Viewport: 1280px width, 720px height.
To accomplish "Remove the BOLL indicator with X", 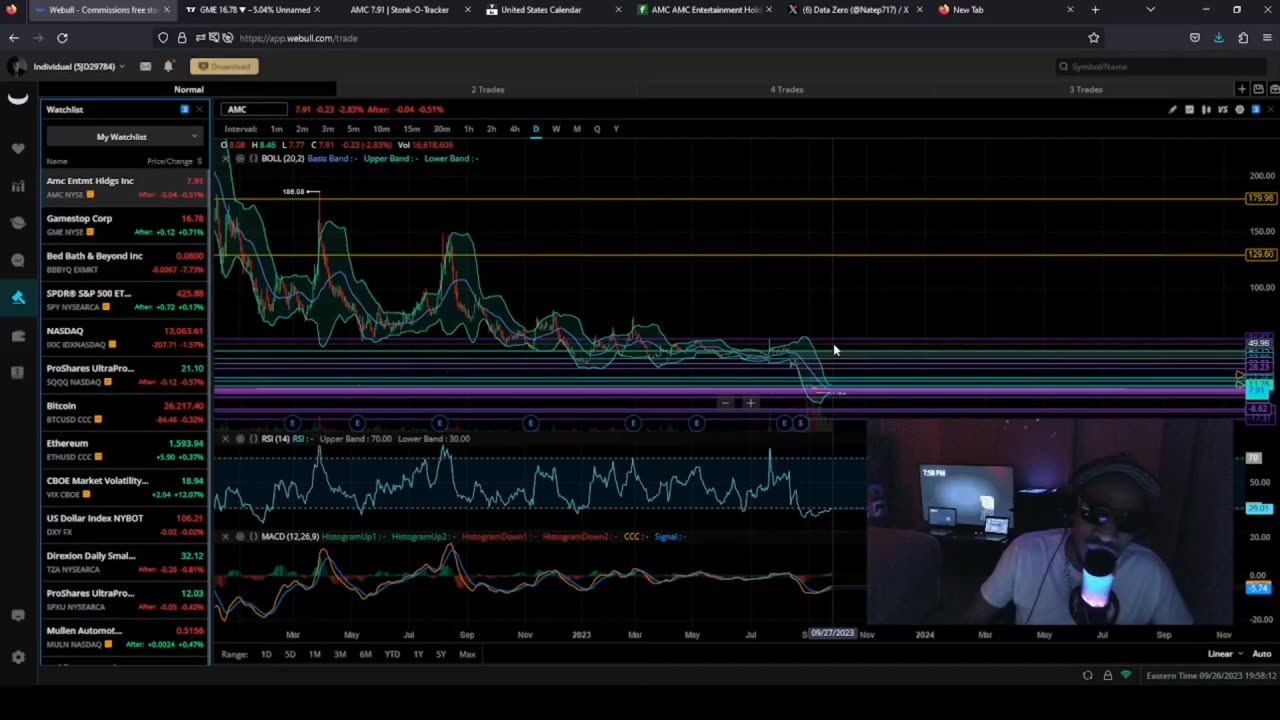I will tap(225, 158).
